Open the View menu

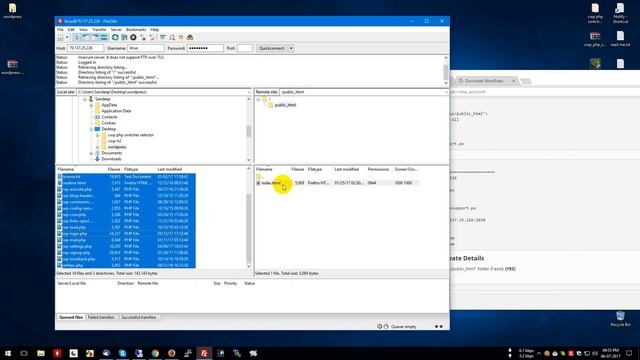[83, 30]
